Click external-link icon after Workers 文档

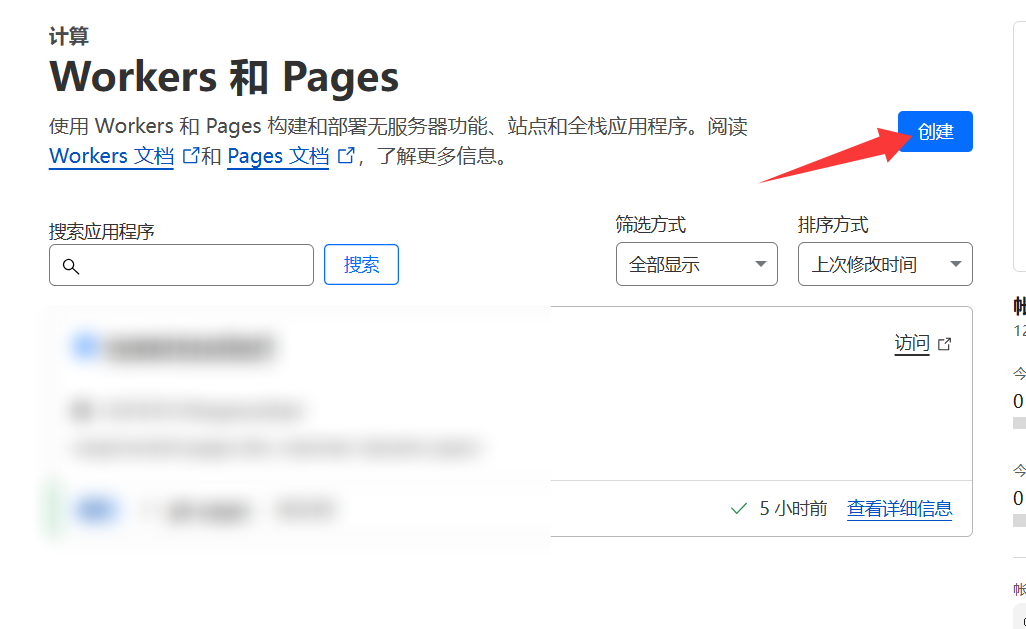[190, 155]
